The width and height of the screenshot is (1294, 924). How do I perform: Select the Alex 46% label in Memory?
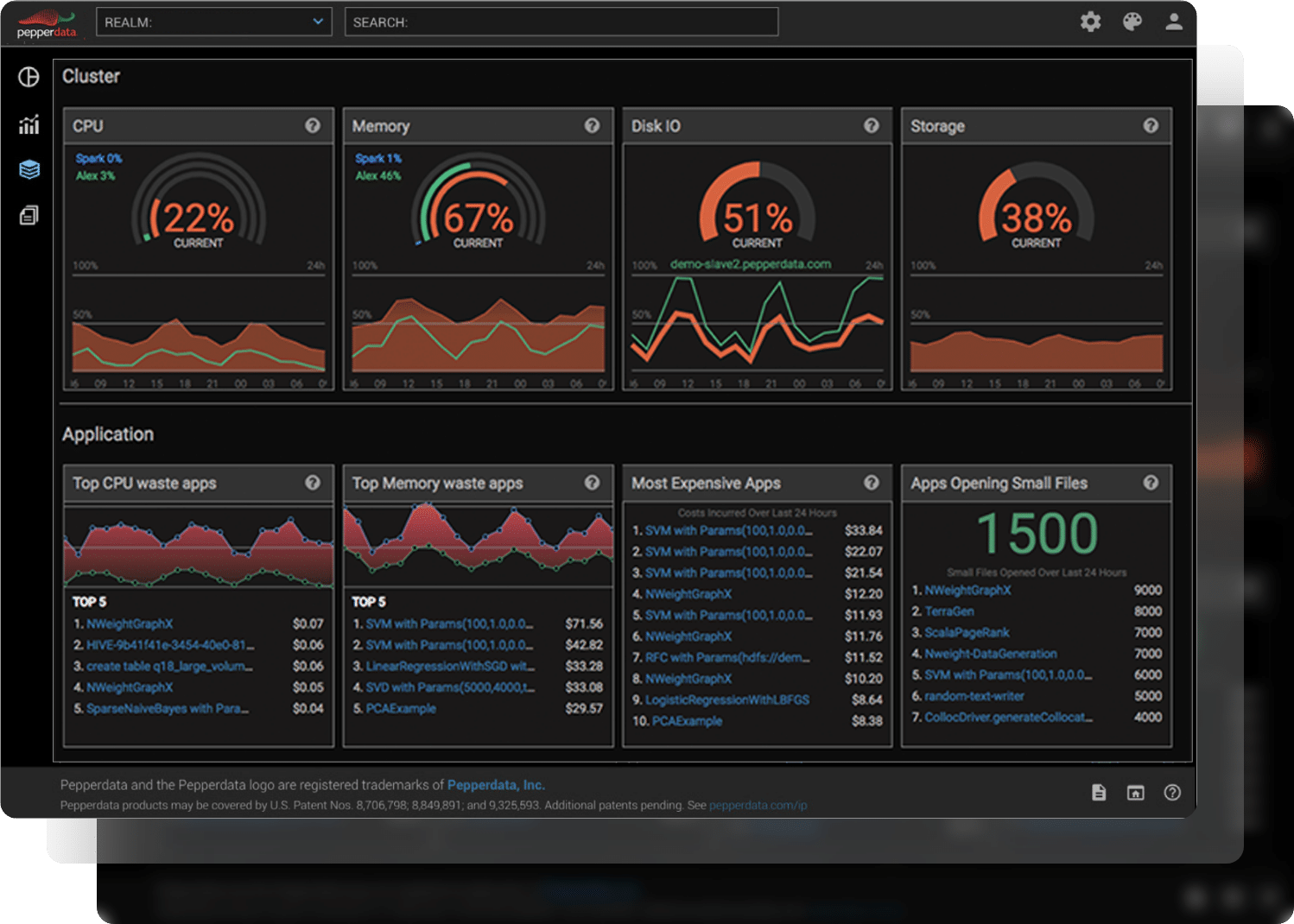click(x=378, y=175)
